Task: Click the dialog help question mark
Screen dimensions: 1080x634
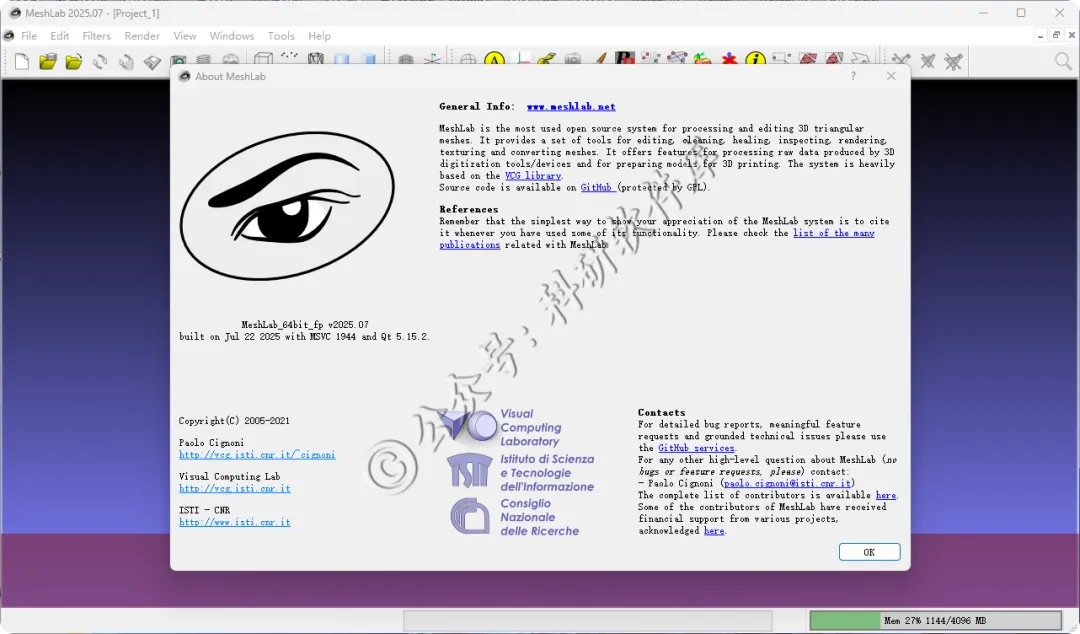Action: coord(853,76)
